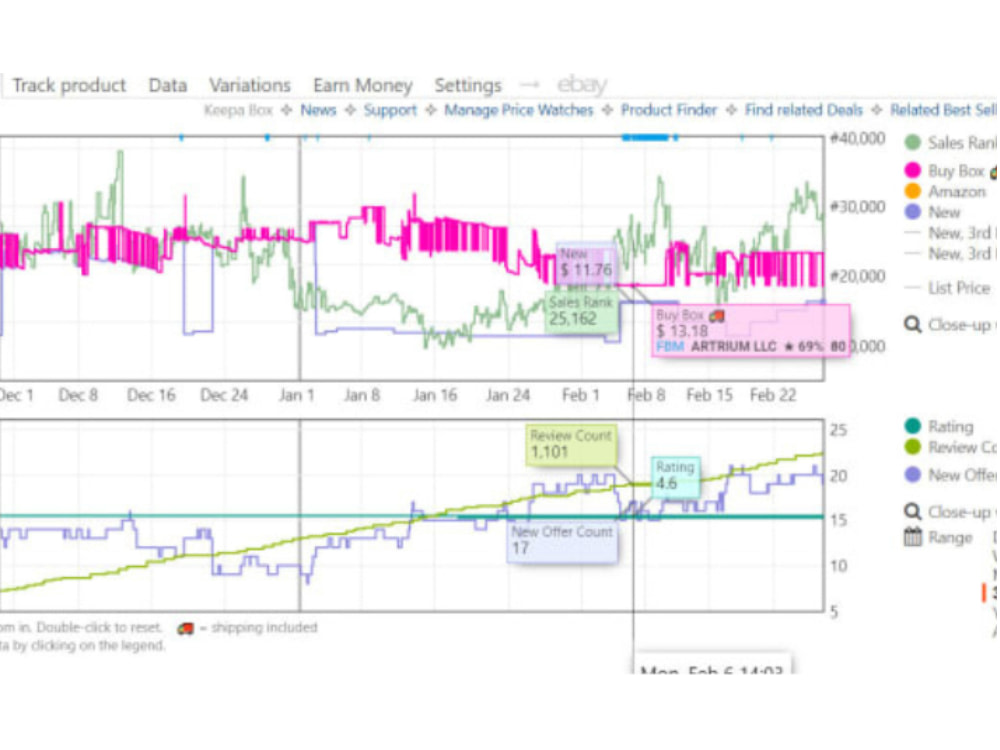Open the Support link

[390, 110]
